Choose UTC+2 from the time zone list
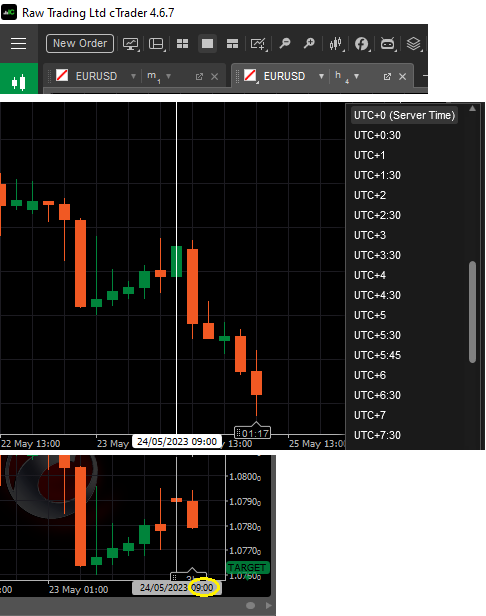486x616 pixels. click(370, 195)
